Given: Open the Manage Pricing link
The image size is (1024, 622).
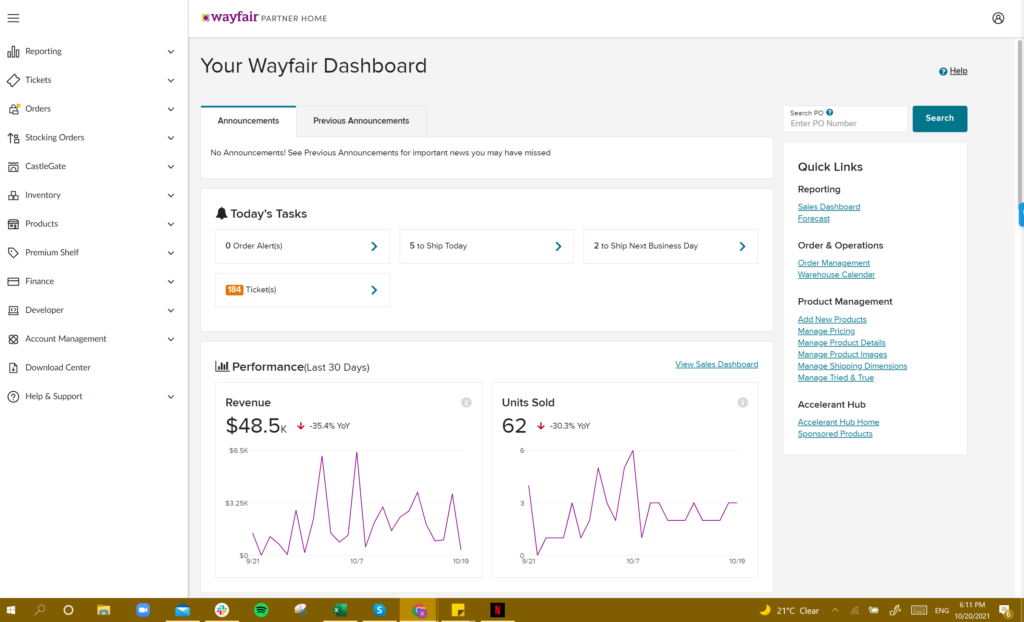Looking at the screenshot, I should pos(826,331).
